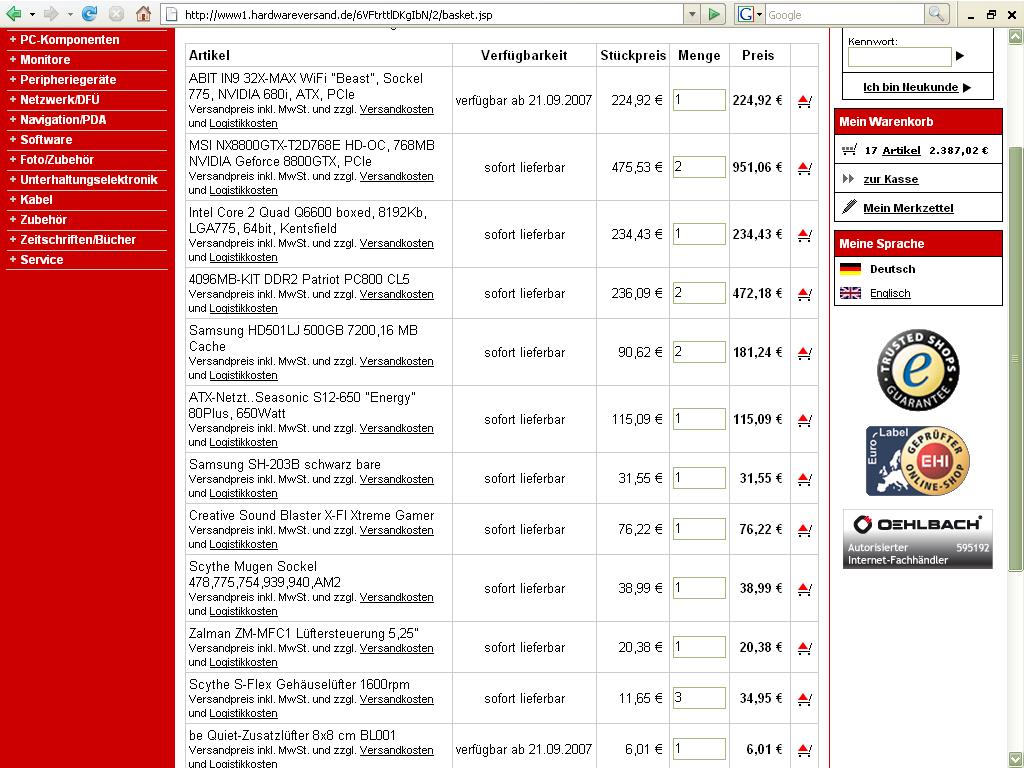Image resolution: width=1024 pixels, height=768 pixels.
Task: Click the Trusted Shops Guarantee seal
Action: 918,370
